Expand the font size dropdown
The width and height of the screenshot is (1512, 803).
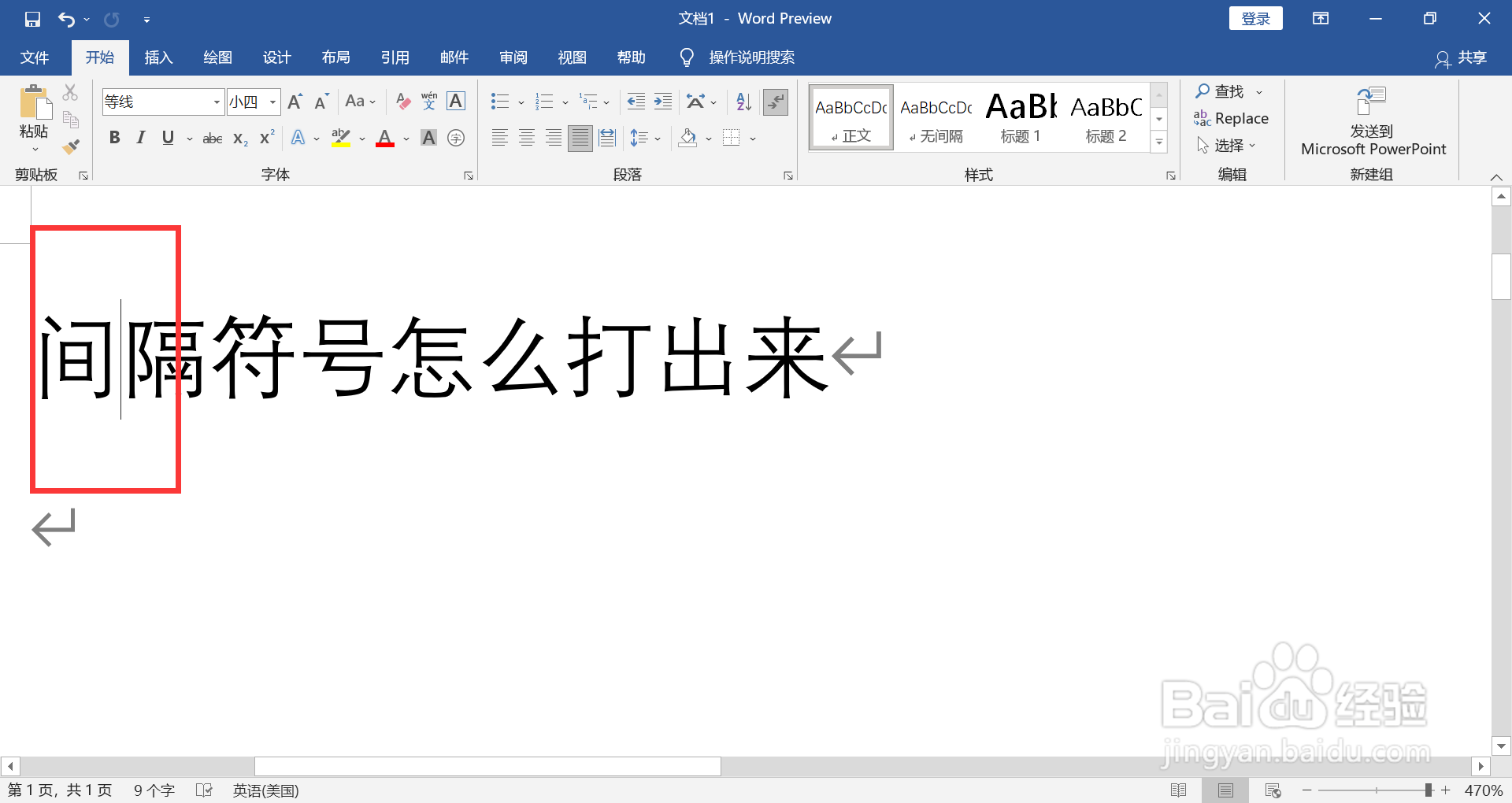[272, 102]
